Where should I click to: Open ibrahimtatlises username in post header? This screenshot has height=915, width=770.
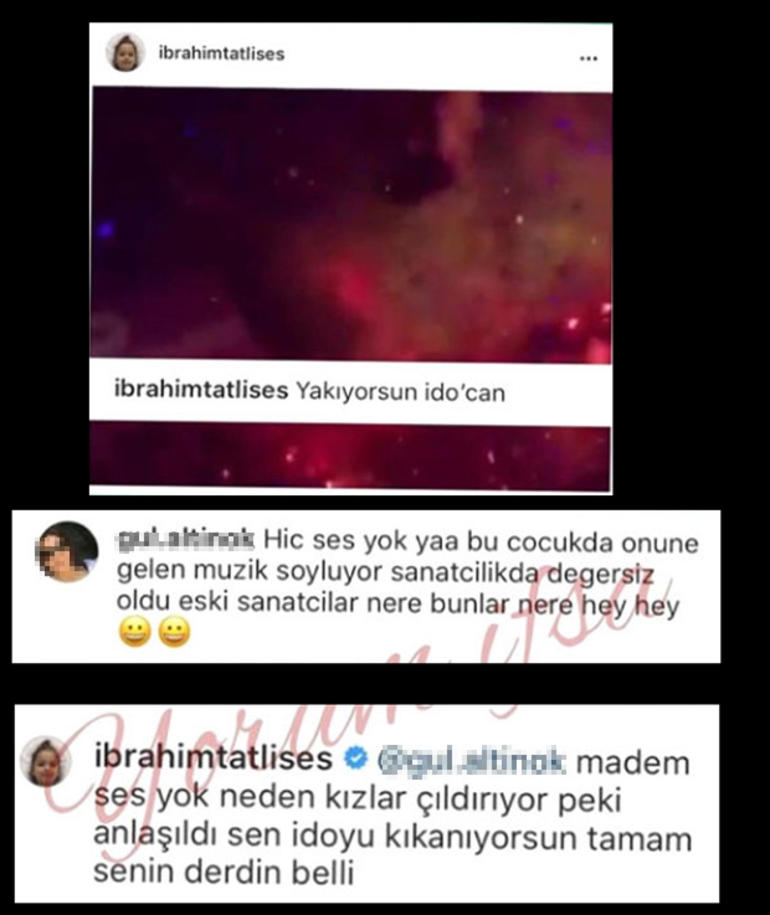pos(221,54)
